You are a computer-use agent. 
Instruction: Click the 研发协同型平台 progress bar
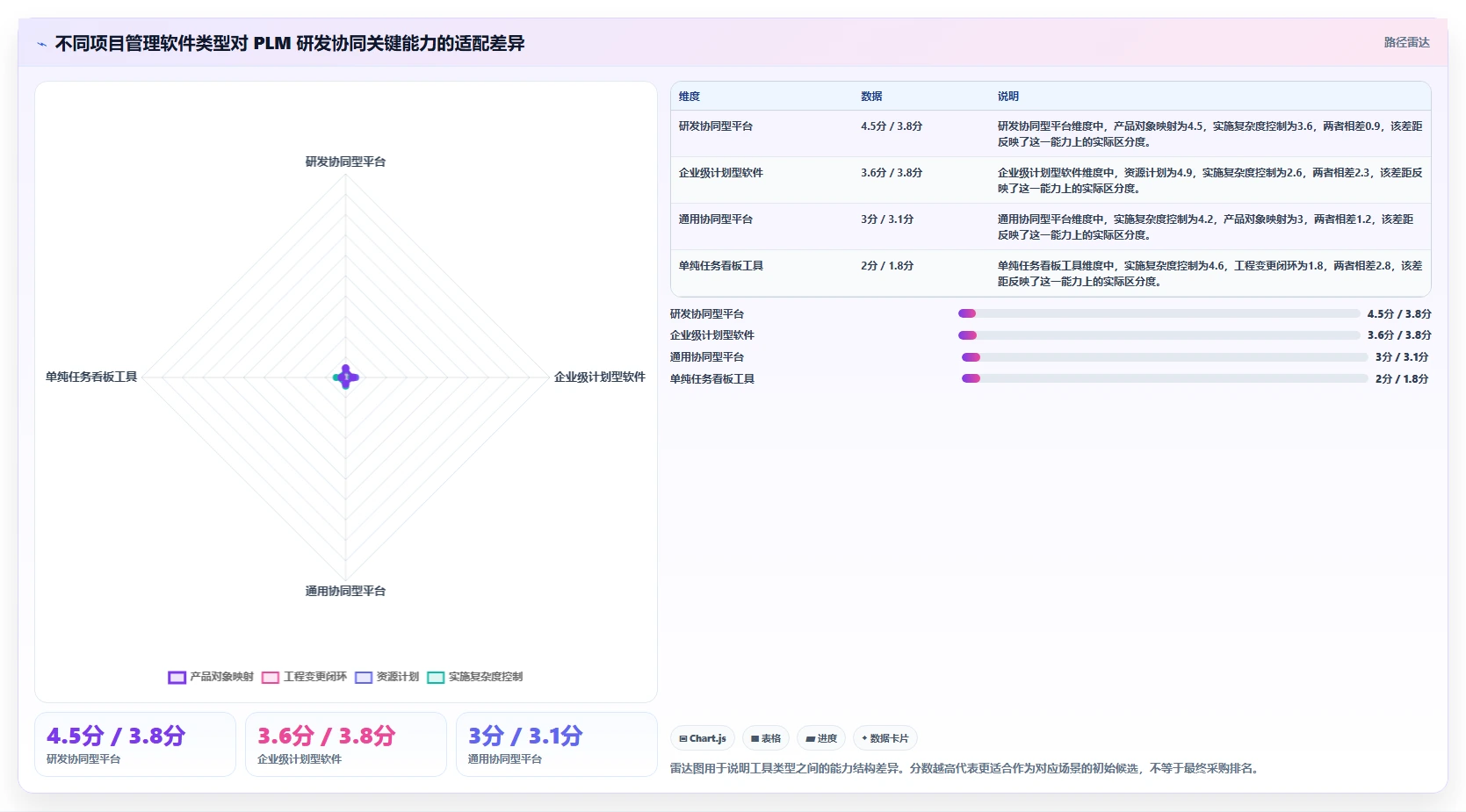(1159, 313)
